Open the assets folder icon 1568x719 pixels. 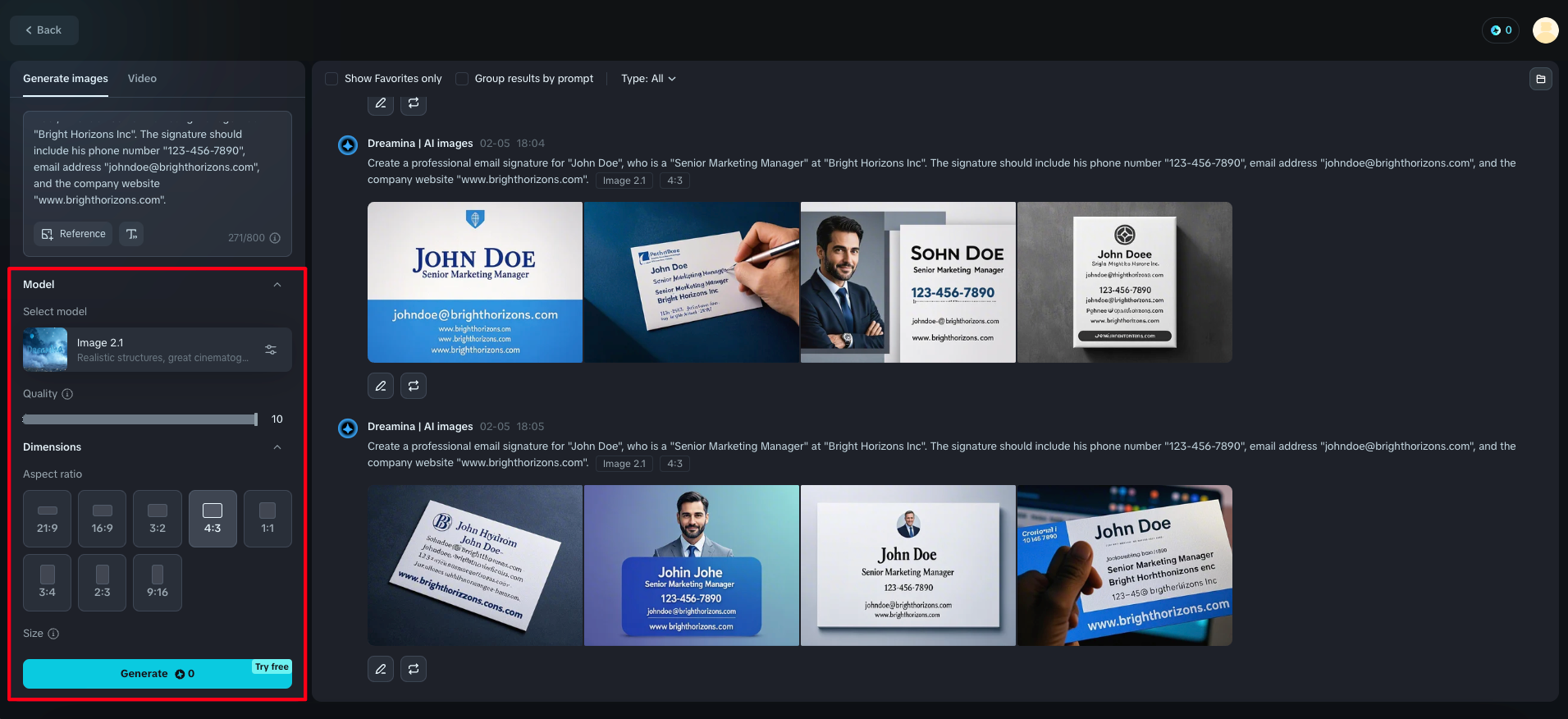pyautogui.click(x=1541, y=79)
